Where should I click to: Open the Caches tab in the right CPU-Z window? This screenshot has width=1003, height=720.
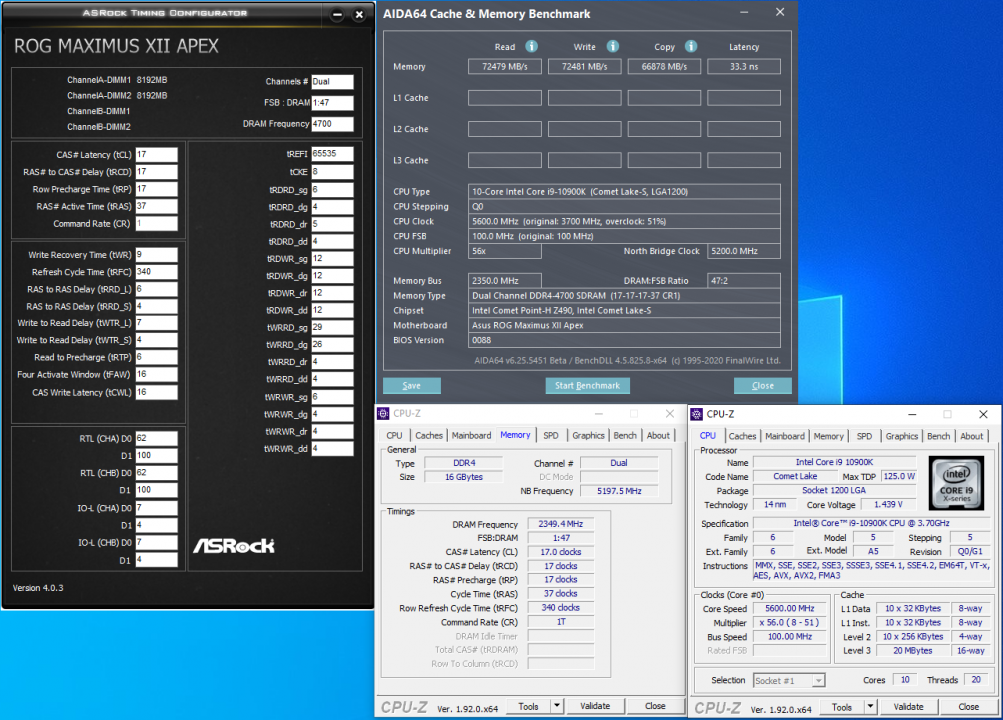(x=742, y=436)
